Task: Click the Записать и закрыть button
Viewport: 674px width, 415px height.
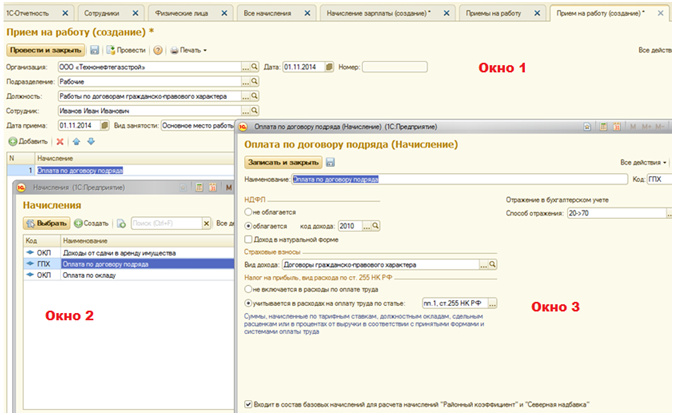Action: pos(283,162)
